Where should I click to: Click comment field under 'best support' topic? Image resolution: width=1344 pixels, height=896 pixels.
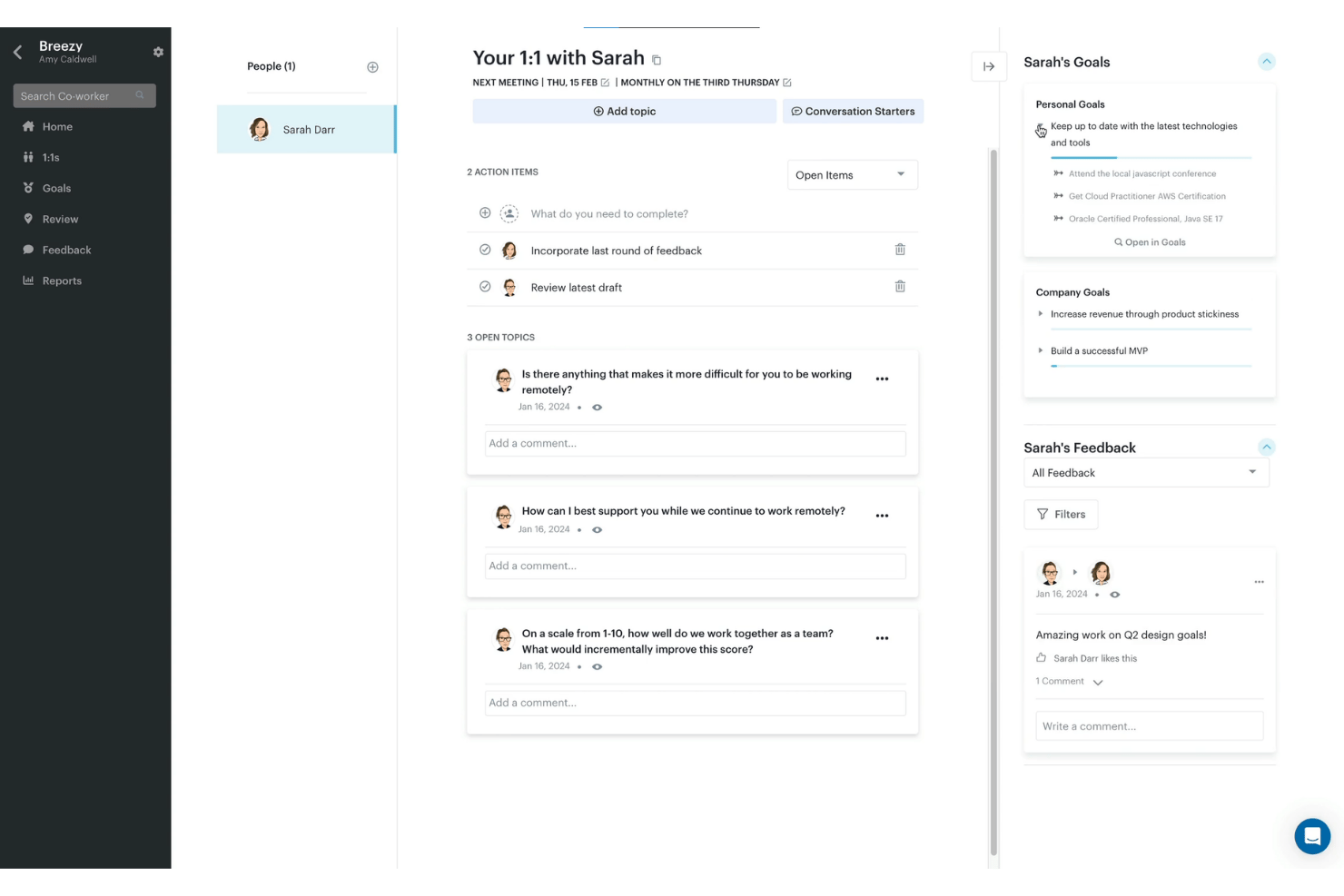696,566
